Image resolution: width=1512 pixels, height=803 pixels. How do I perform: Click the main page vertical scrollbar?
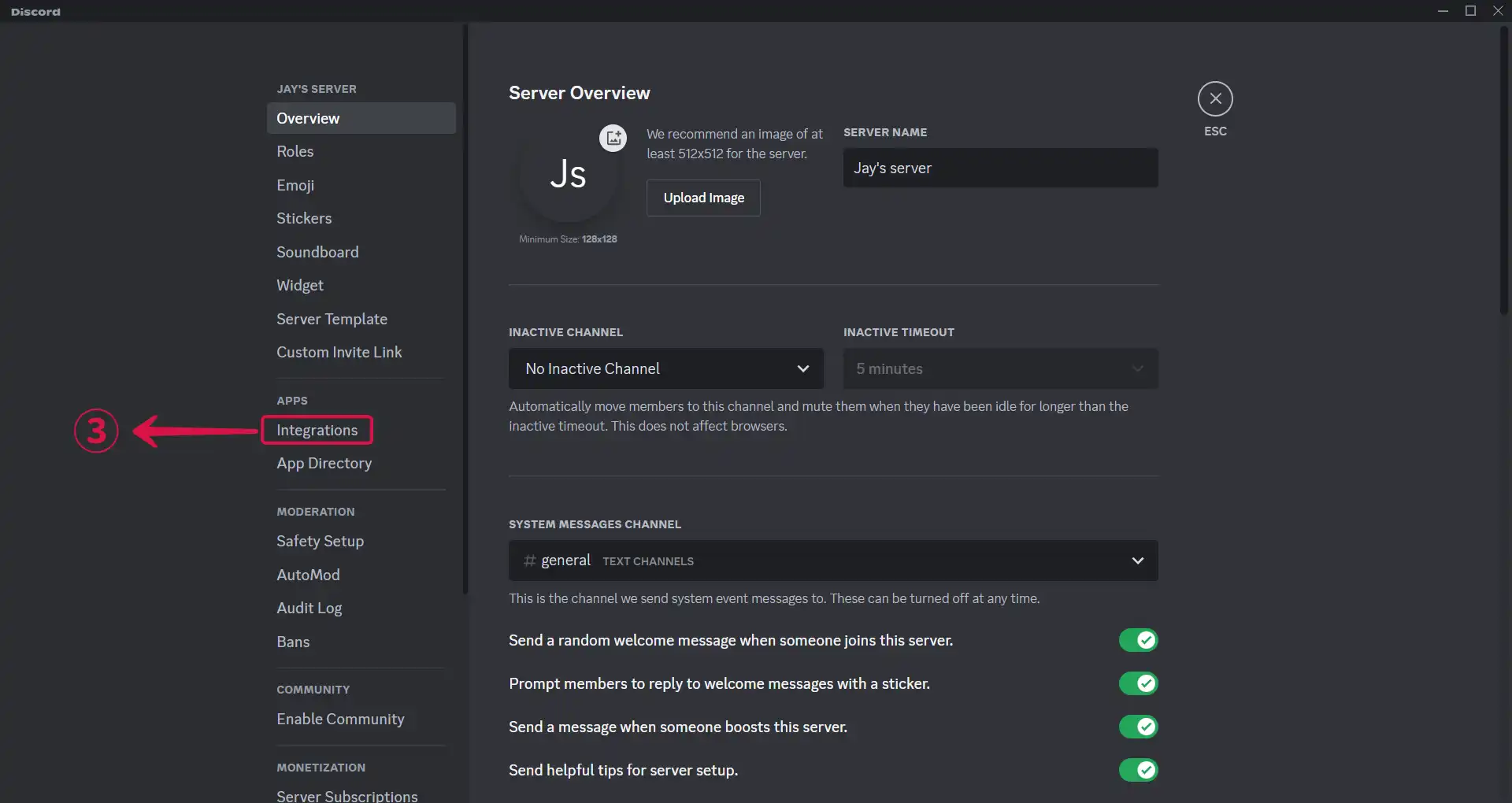(1503, 172)
